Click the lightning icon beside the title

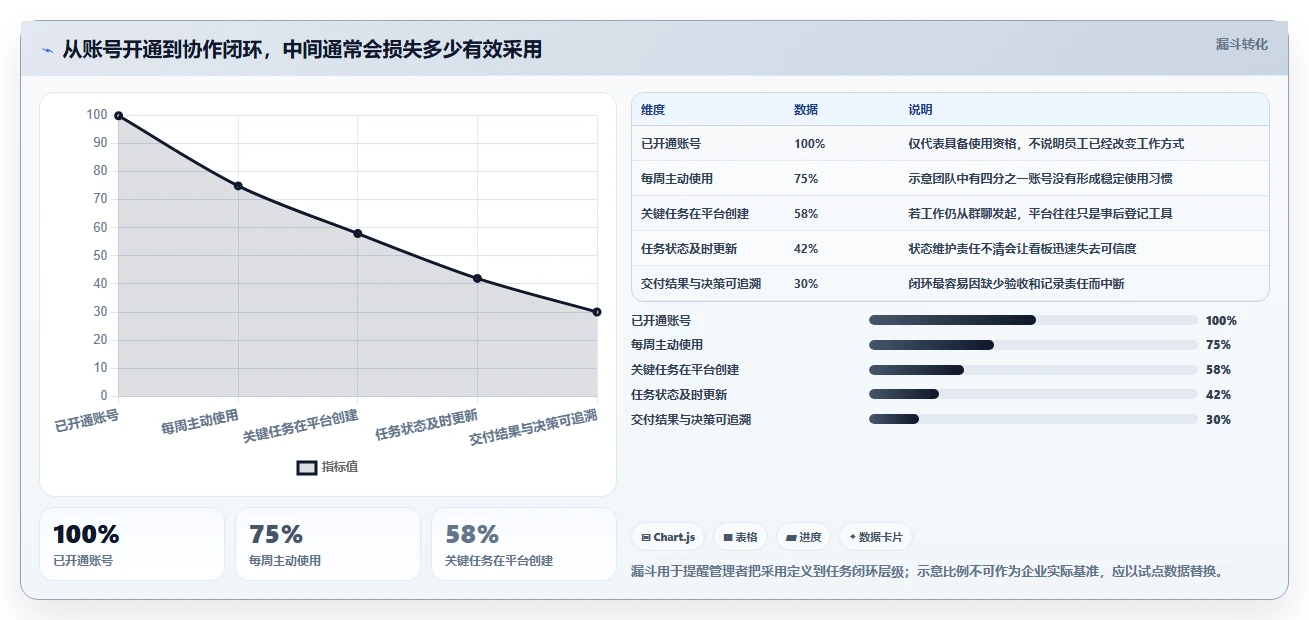click(x=47, y=50)
